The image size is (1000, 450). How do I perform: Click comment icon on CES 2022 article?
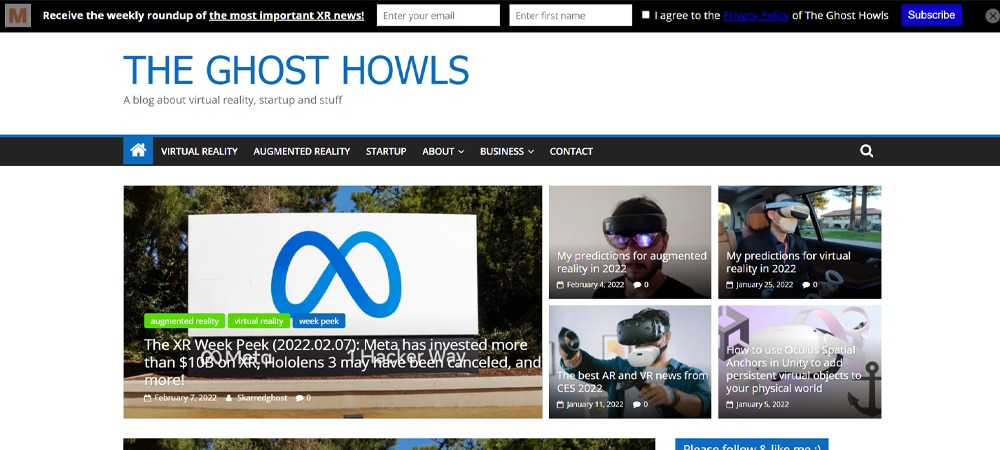coord(637,405)
